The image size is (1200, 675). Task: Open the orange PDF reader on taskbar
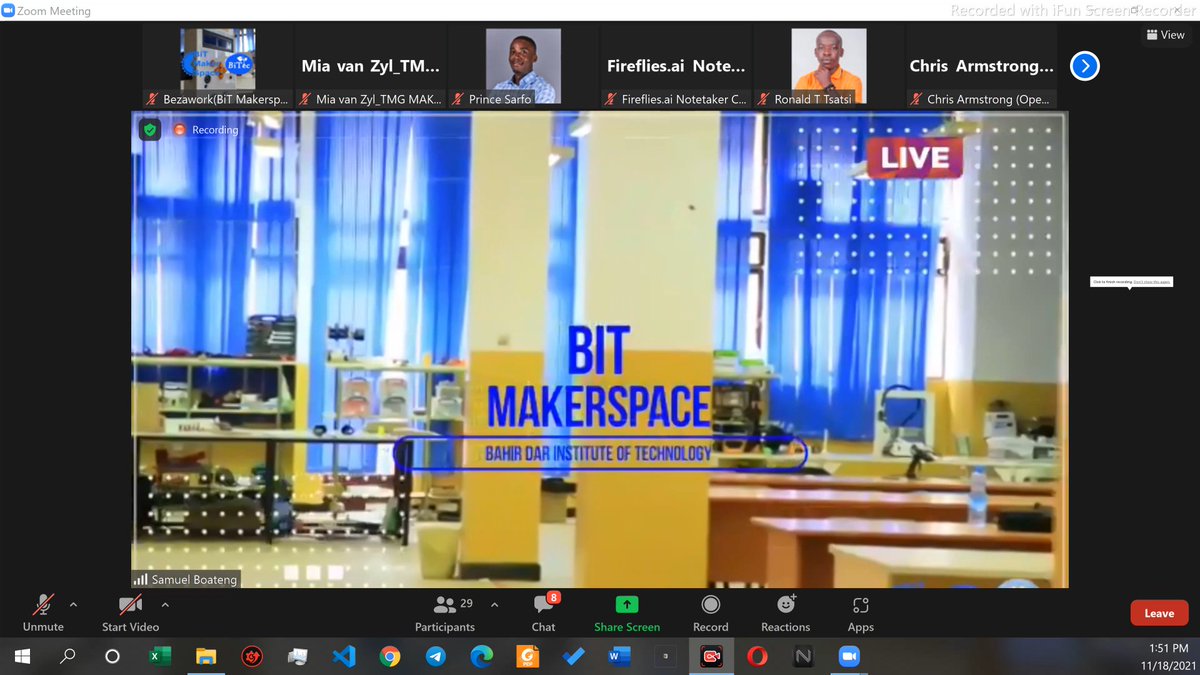click(x=528, y=657)
